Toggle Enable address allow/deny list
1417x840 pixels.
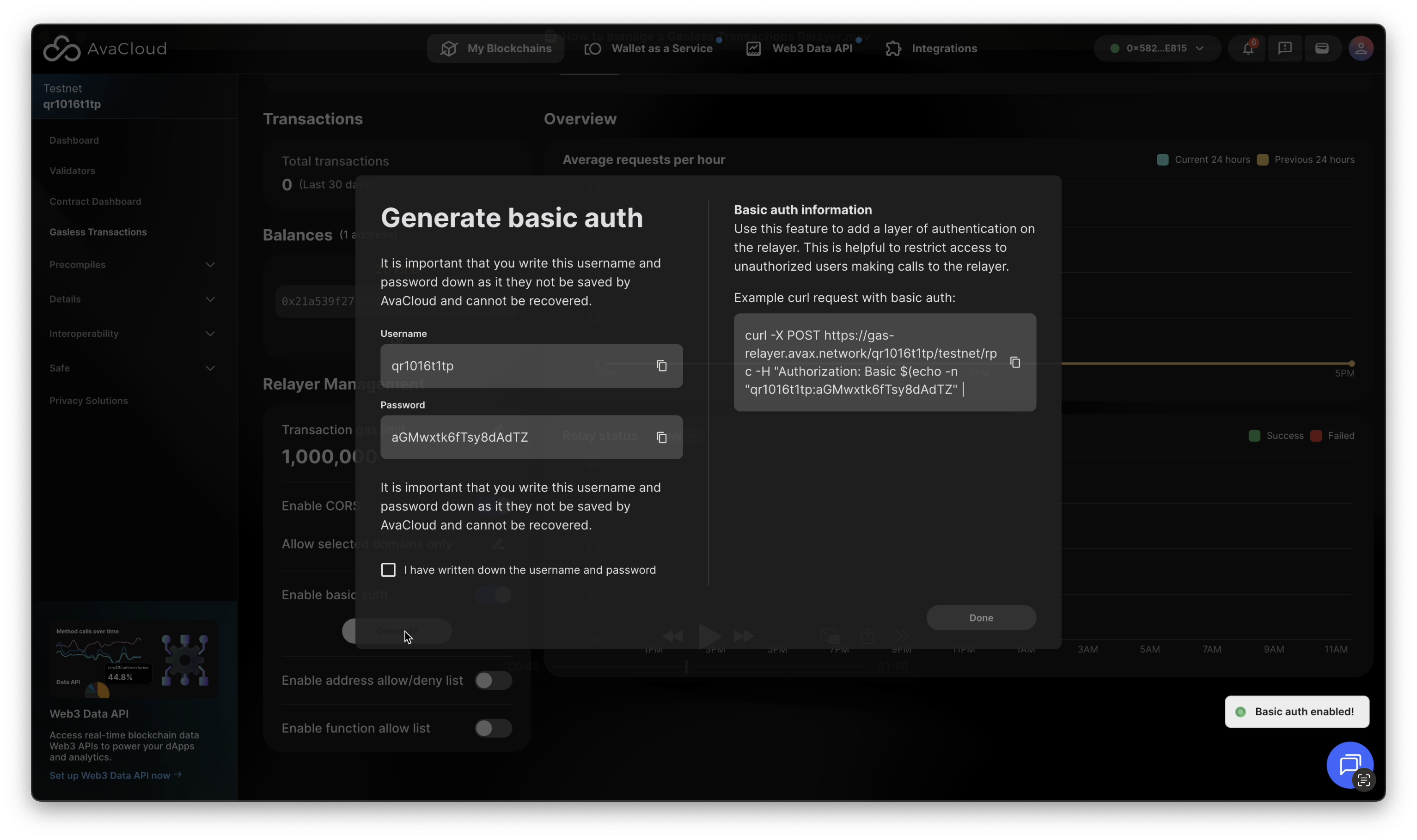pos(493,681)
